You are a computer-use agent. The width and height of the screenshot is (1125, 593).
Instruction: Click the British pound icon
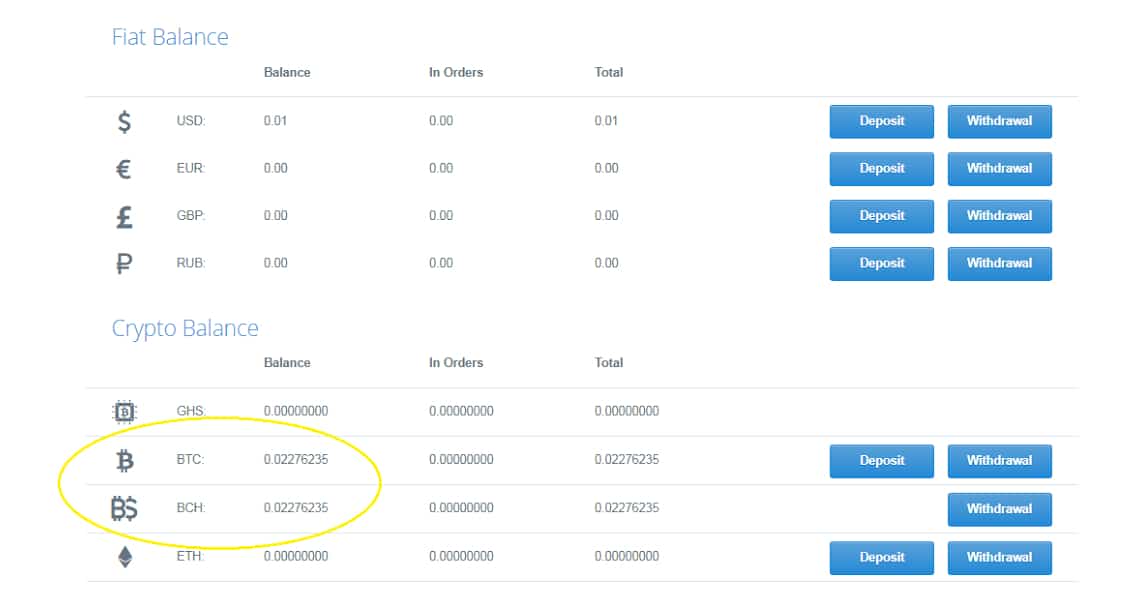pyautogui.click(x=124, y=216)
